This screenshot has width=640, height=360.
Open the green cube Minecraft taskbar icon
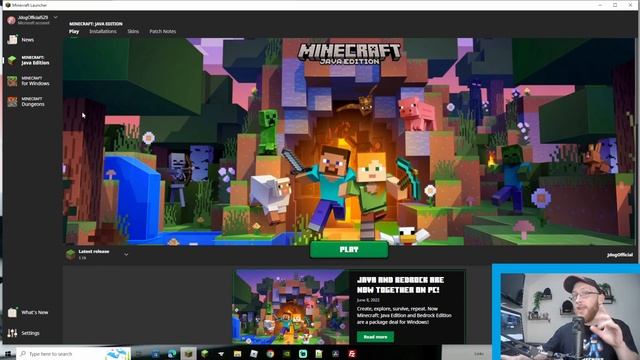click(x=204, y=353)
